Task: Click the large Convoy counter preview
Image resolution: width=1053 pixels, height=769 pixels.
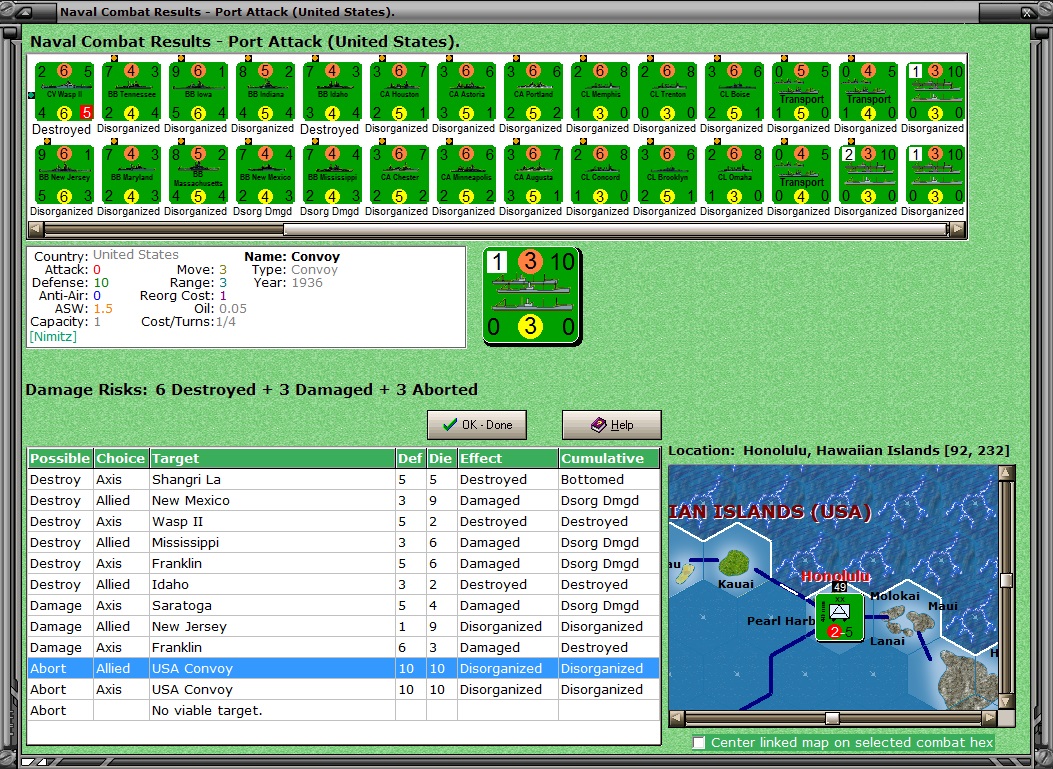Action: (x=532, y=296)
